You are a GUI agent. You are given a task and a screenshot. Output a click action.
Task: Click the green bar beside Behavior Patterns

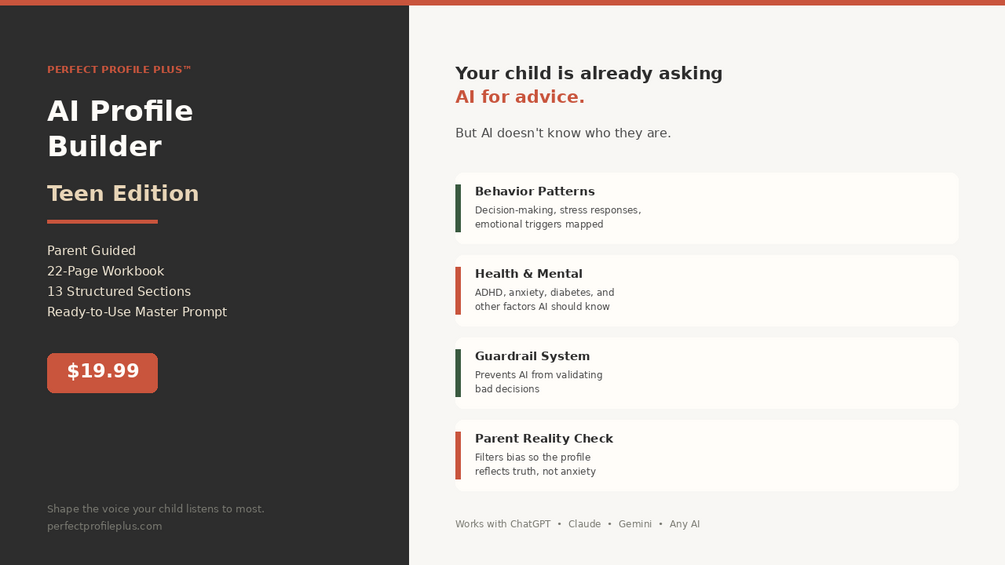(x=458, y=208)
